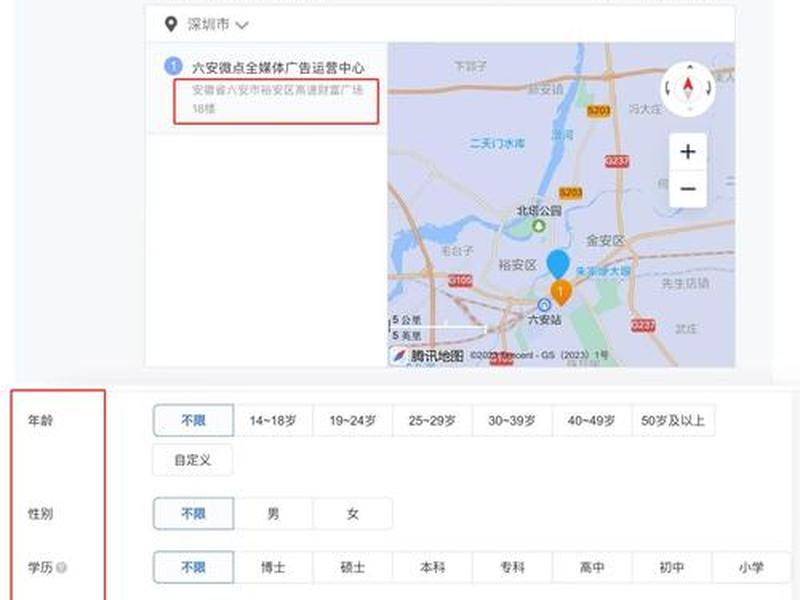Click the orange marker numbered 1 on the map

pyautogui.click(x=560, y=293)
